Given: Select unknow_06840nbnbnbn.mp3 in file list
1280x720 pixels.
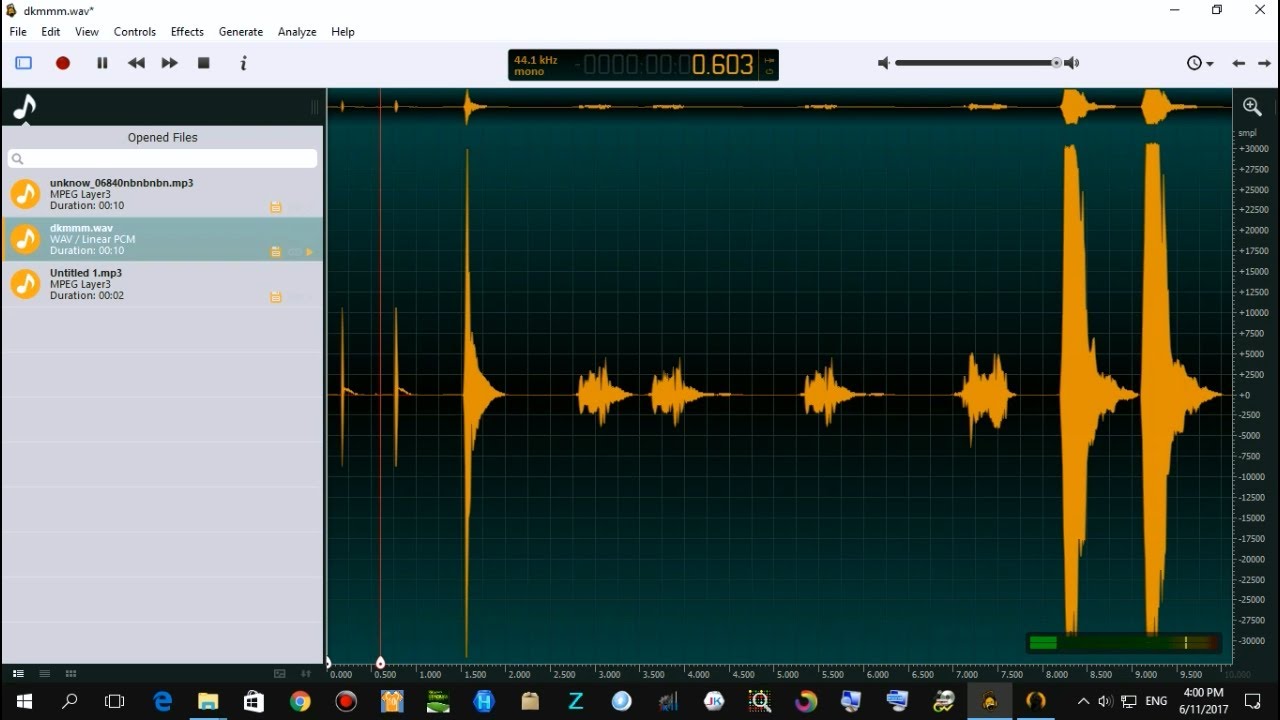Looking at the screenshot, I should coord(162,194).
